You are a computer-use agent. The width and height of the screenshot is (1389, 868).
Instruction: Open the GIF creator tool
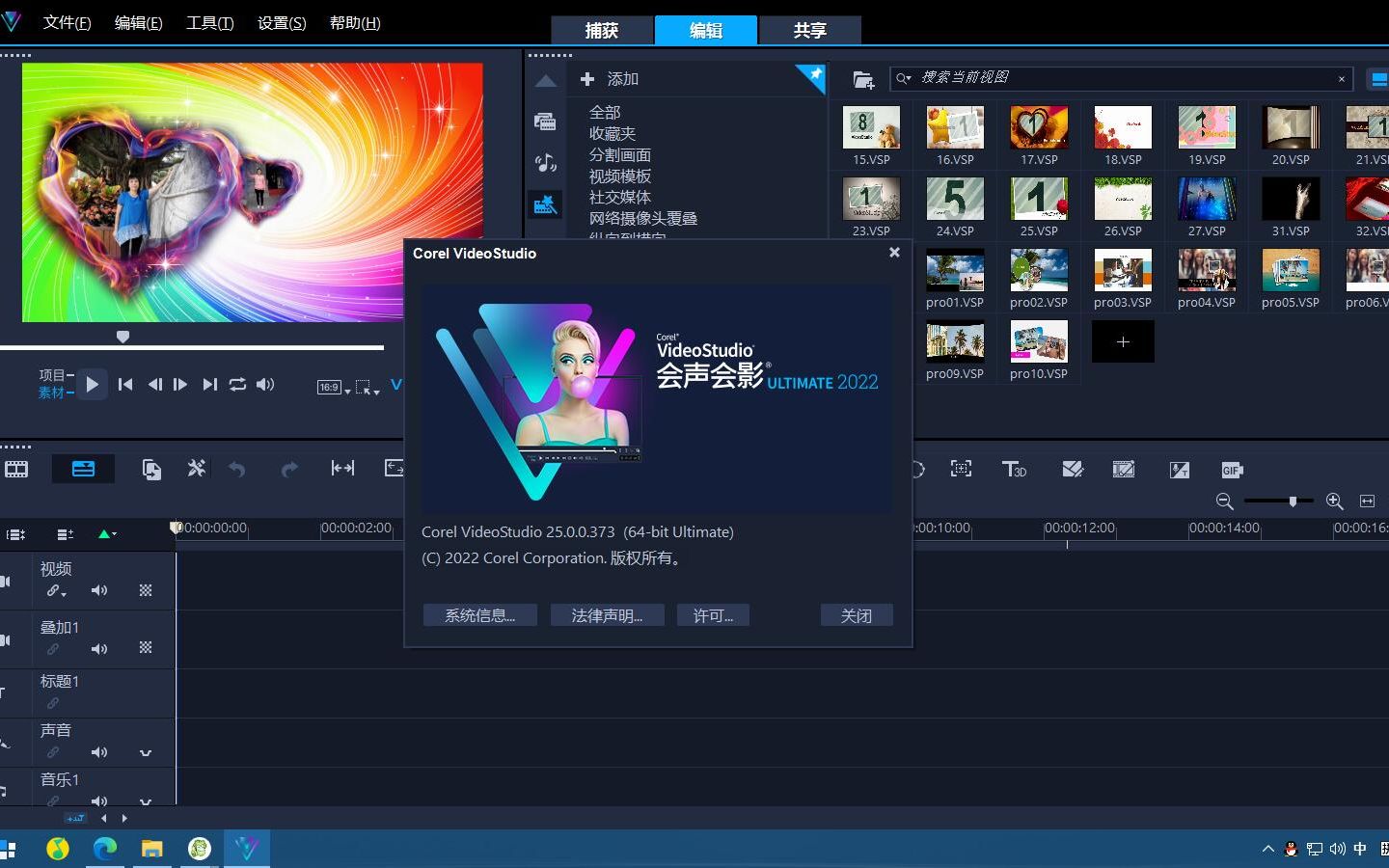(x=1232, y=470)
